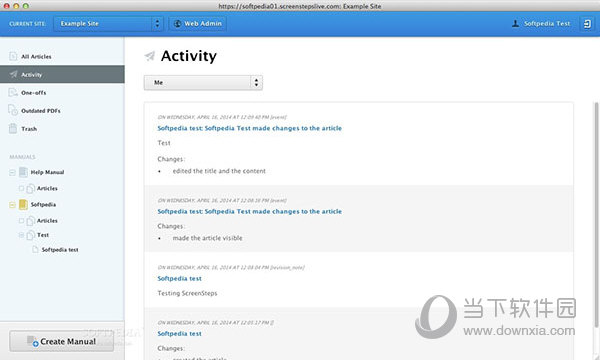The width and height of the screenshot is (600, 360).
Task: Select Softpedia manual in the tree
Action: click(43, 205)
